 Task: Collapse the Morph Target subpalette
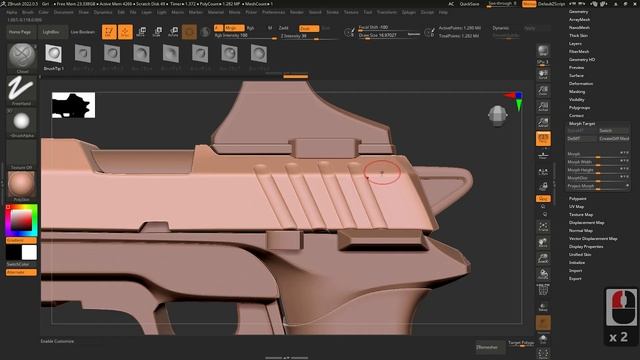point(582,123)
